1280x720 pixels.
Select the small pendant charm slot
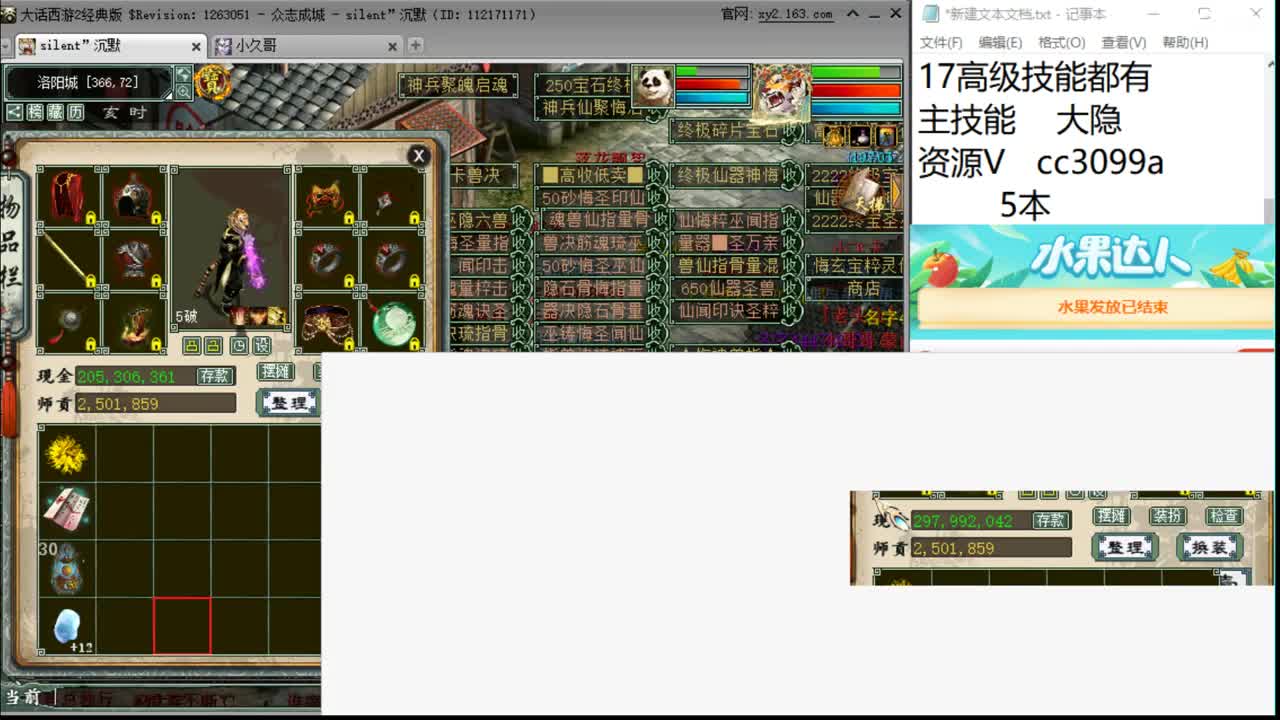pos(391,197)
